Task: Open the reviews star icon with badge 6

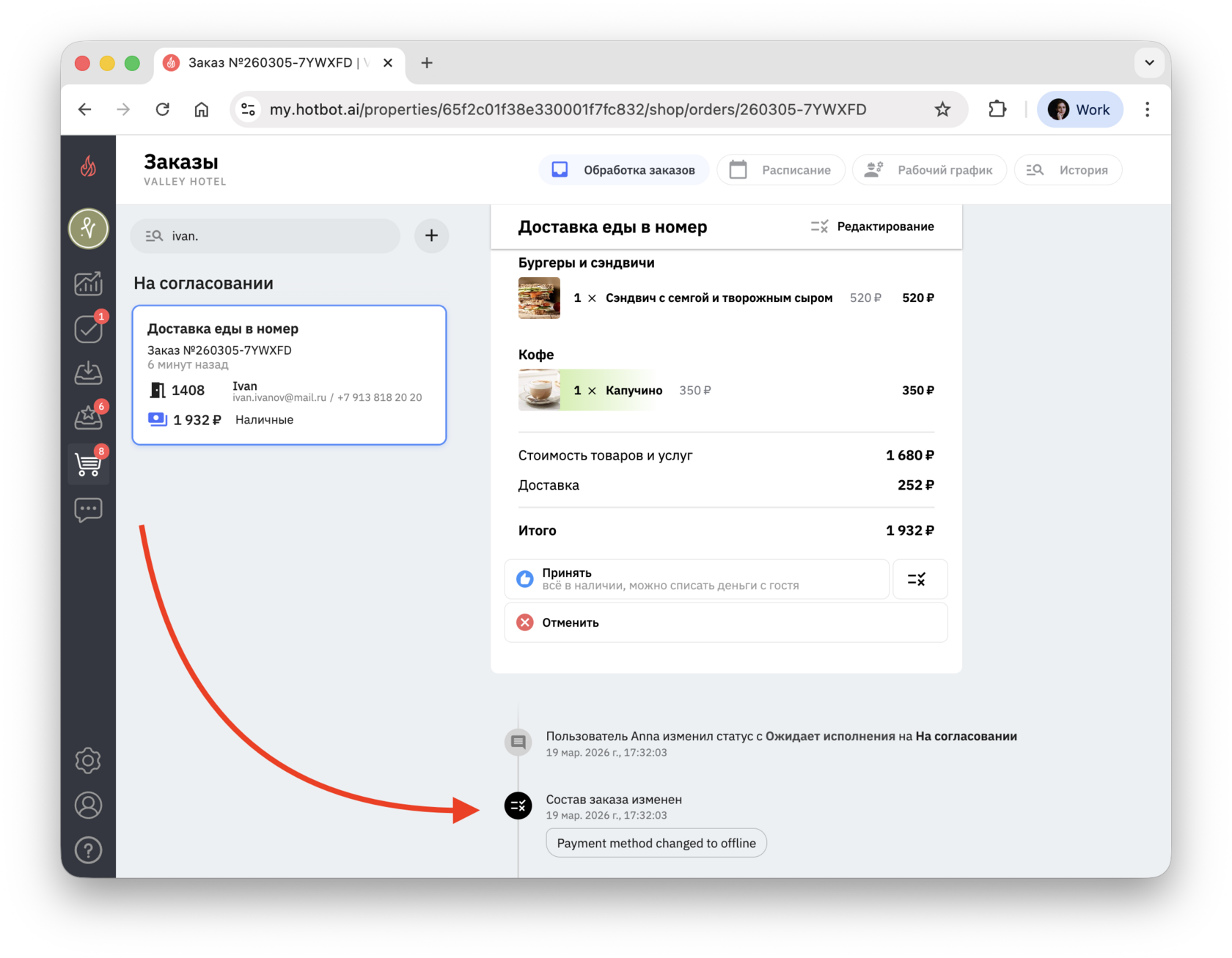Action: (x=89, y=418)
